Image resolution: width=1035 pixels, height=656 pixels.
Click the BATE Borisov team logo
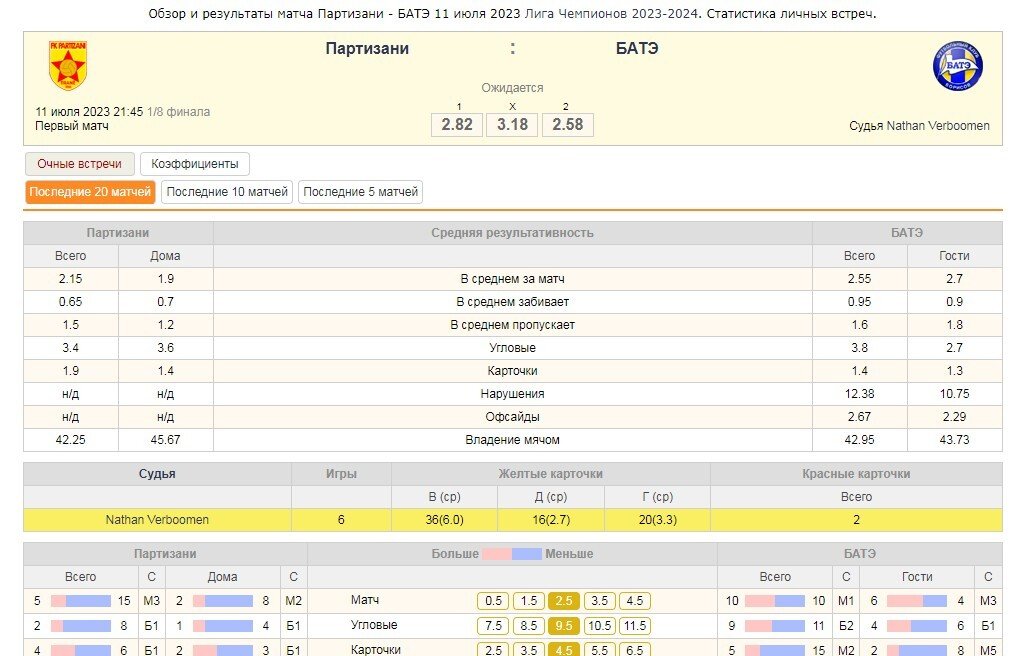[x=957, y=67]
